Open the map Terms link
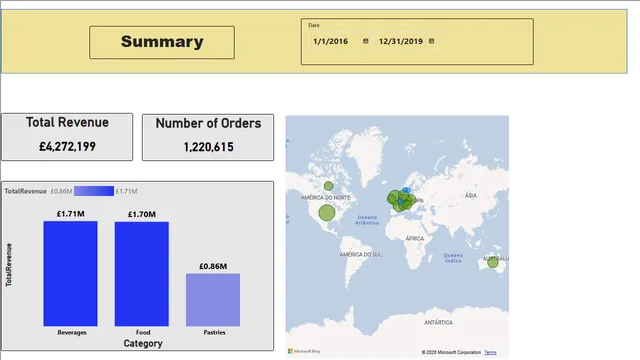This screenshot has height=360, width=640. [x=490, y=352]
